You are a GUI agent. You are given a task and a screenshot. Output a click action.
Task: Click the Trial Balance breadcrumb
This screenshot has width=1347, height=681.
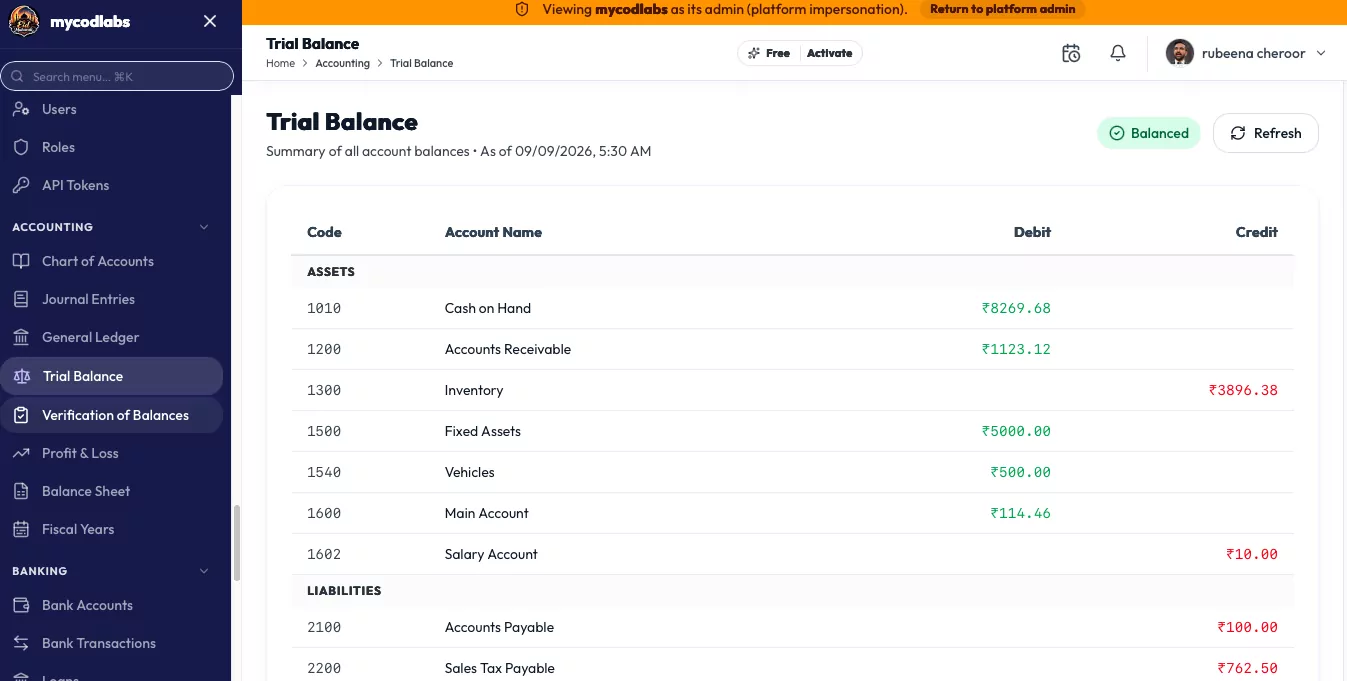(421, 63)
